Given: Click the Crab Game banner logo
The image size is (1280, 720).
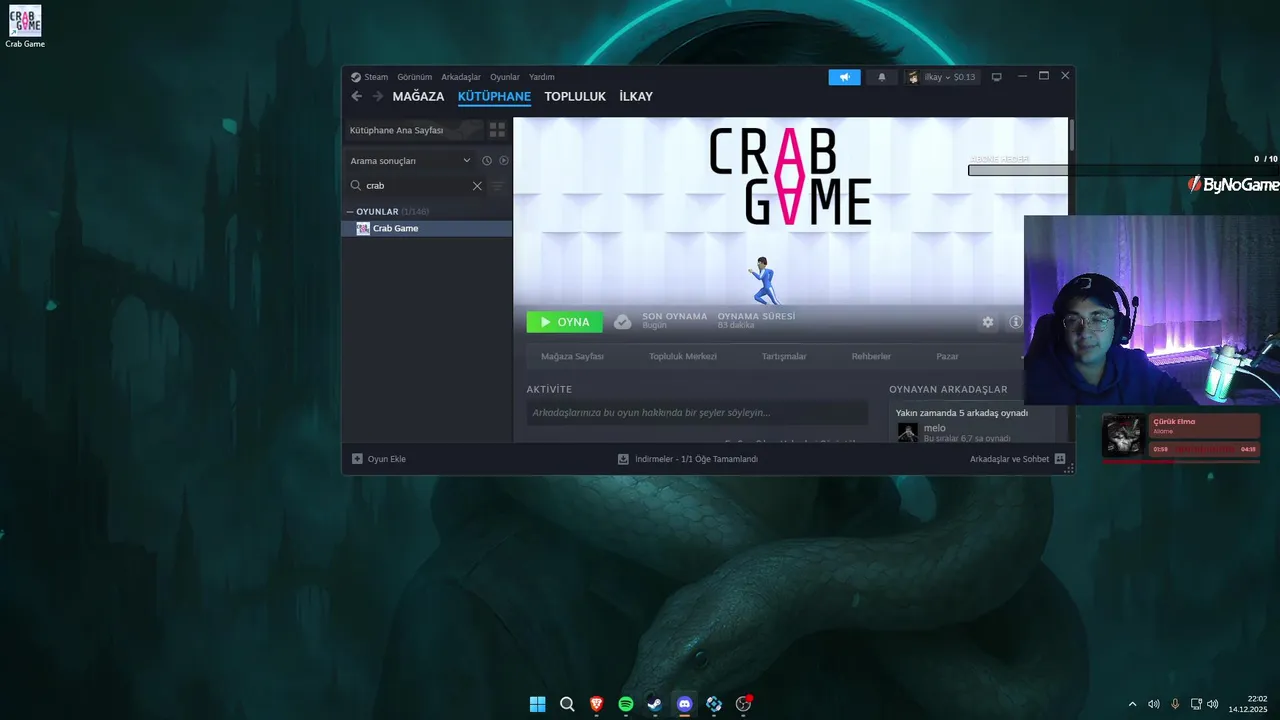Looking at the screenshot, I should click(790, 177).
